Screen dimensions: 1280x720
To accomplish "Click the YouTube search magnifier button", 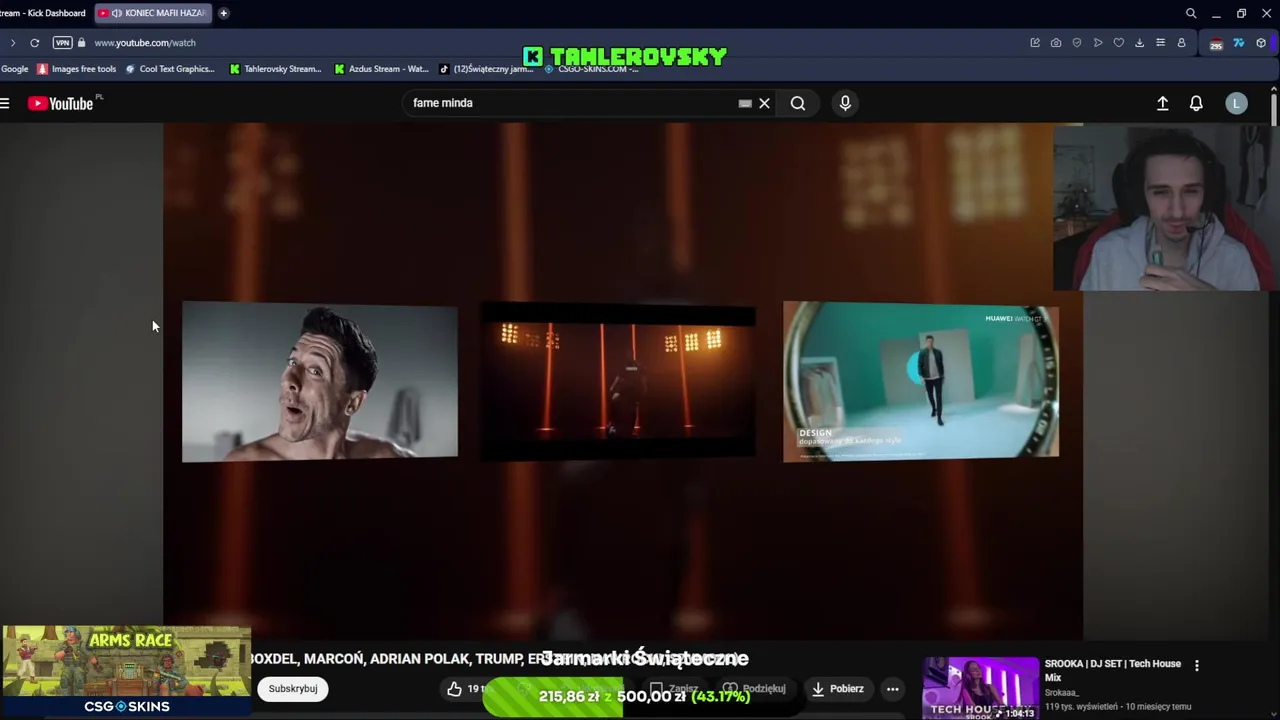I will 798,103.
